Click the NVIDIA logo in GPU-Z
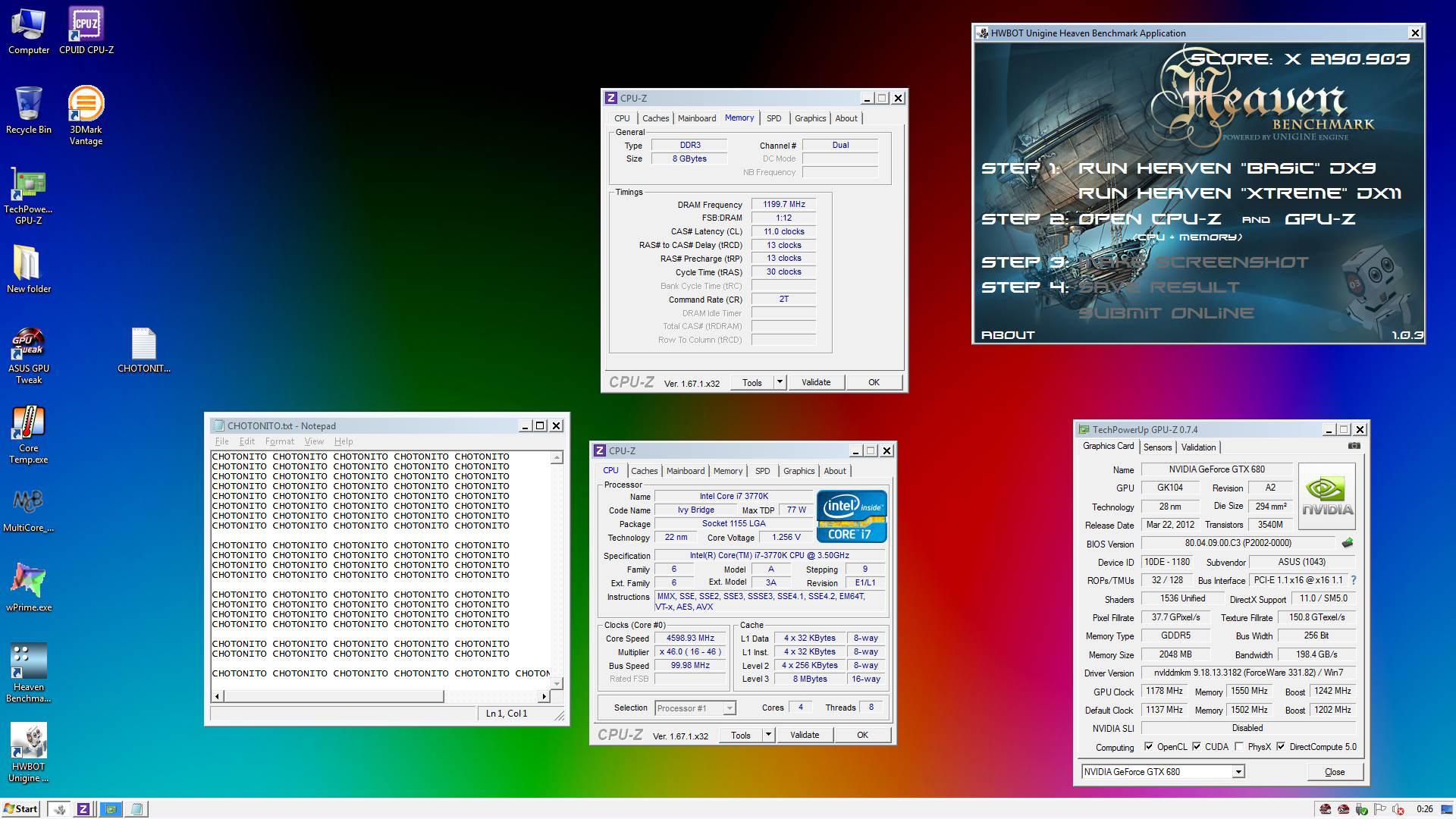This screenshot has height=819, width=1456. 1327,496
